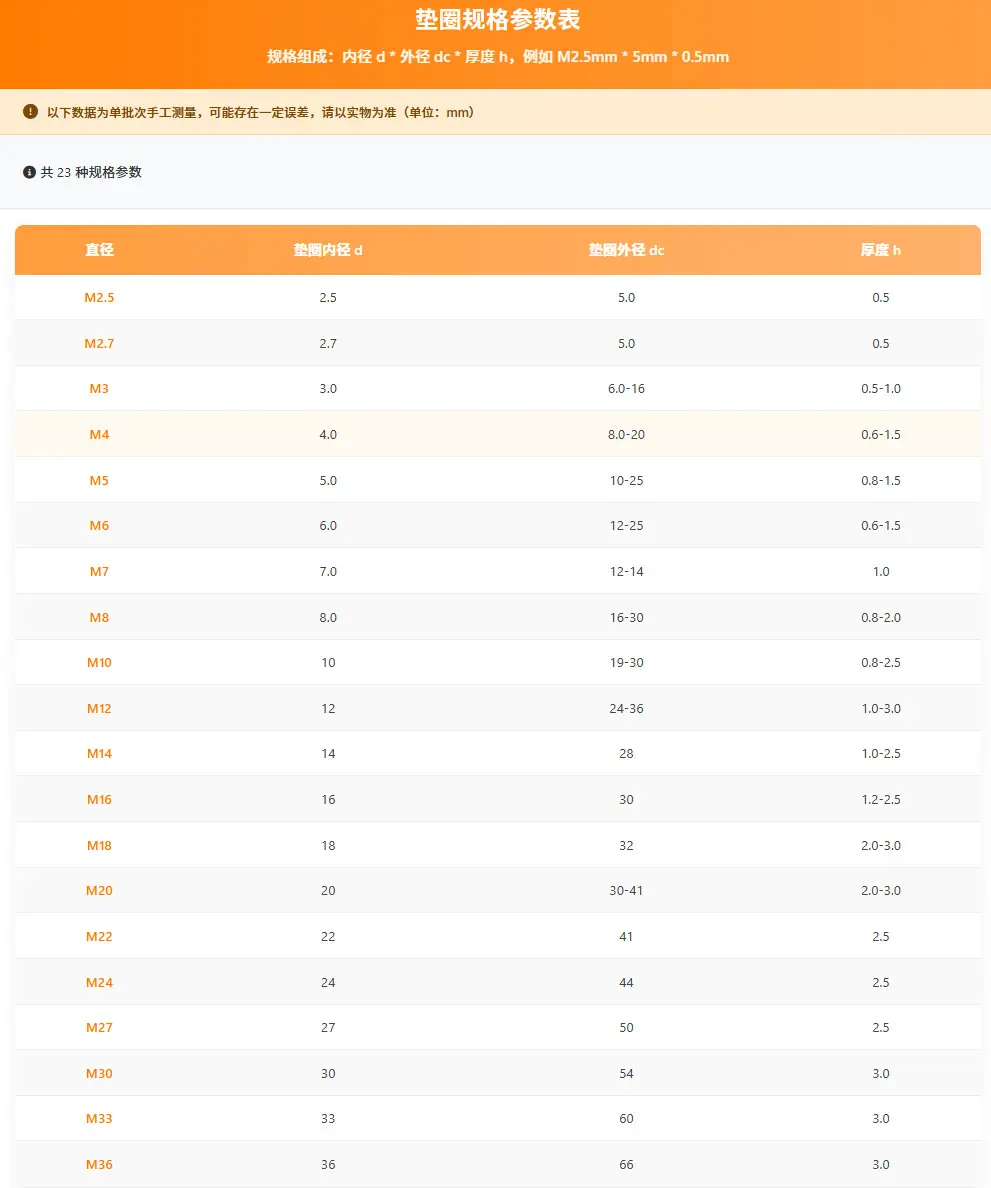This screenshot has height=1188, width=991.
Task: Select the M24 row label
Action: (x=99, y=982)
